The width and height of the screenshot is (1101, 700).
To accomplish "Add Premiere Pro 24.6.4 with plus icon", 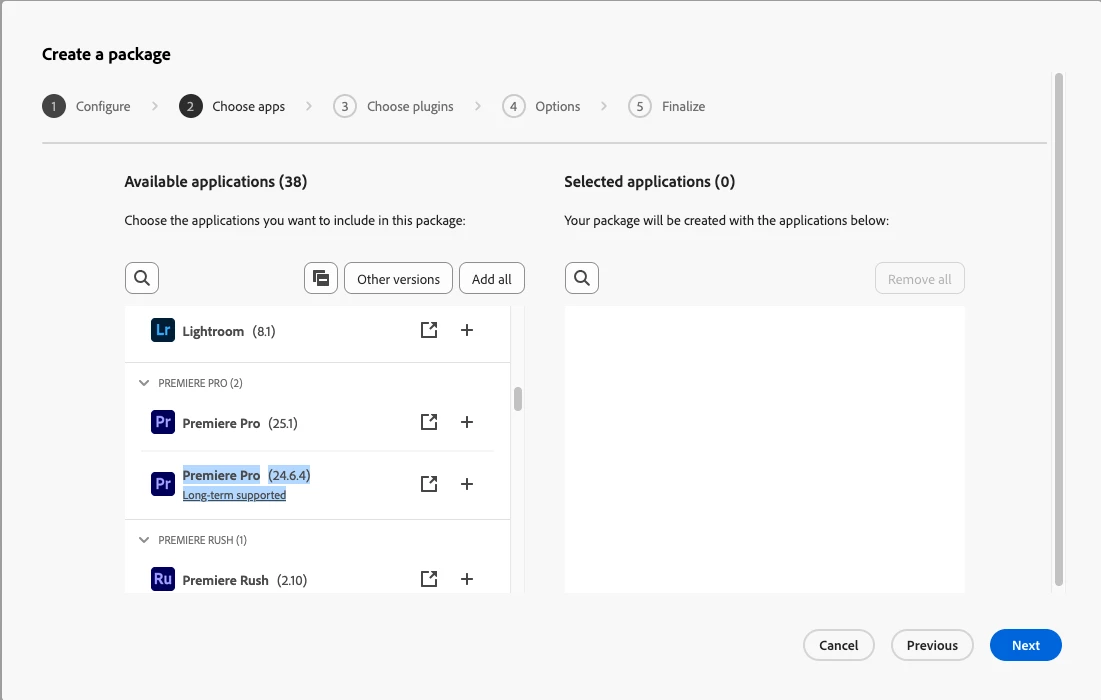I will point(467,484).
